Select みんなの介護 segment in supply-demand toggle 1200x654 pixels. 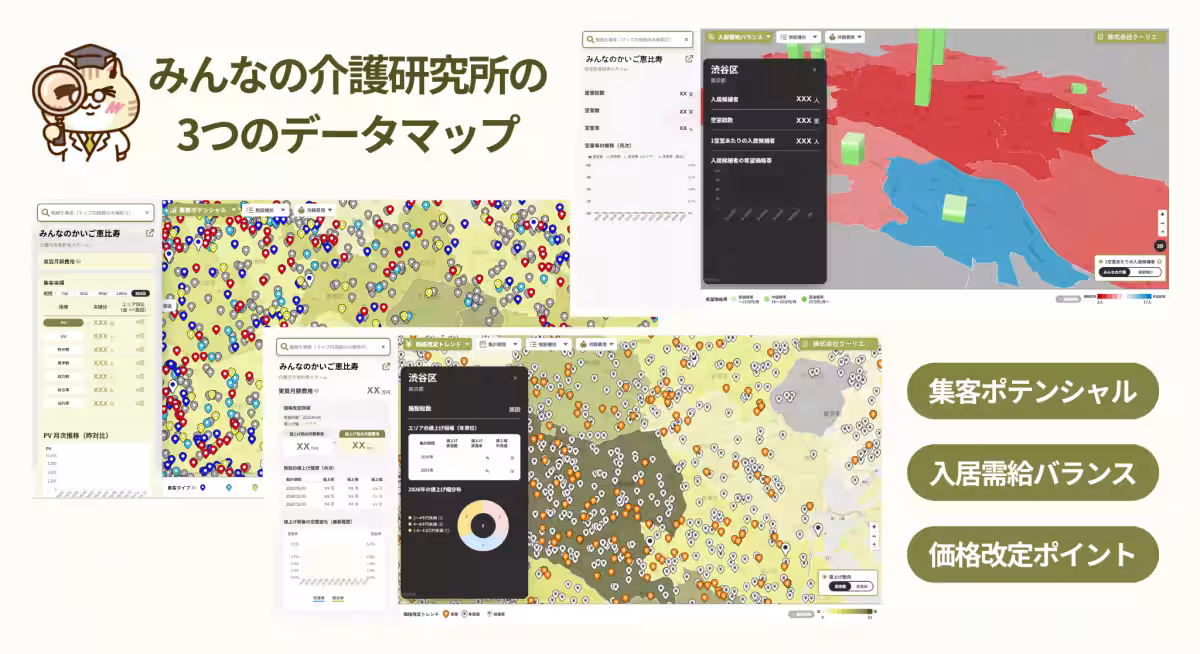click(1114, 271)
